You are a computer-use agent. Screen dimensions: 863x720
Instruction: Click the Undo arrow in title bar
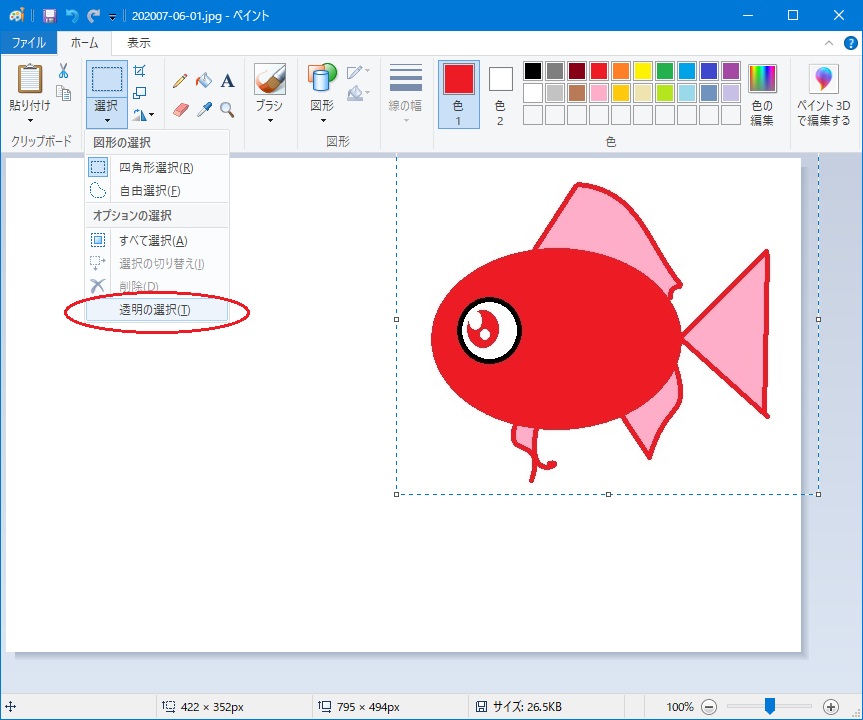point(72,15)
